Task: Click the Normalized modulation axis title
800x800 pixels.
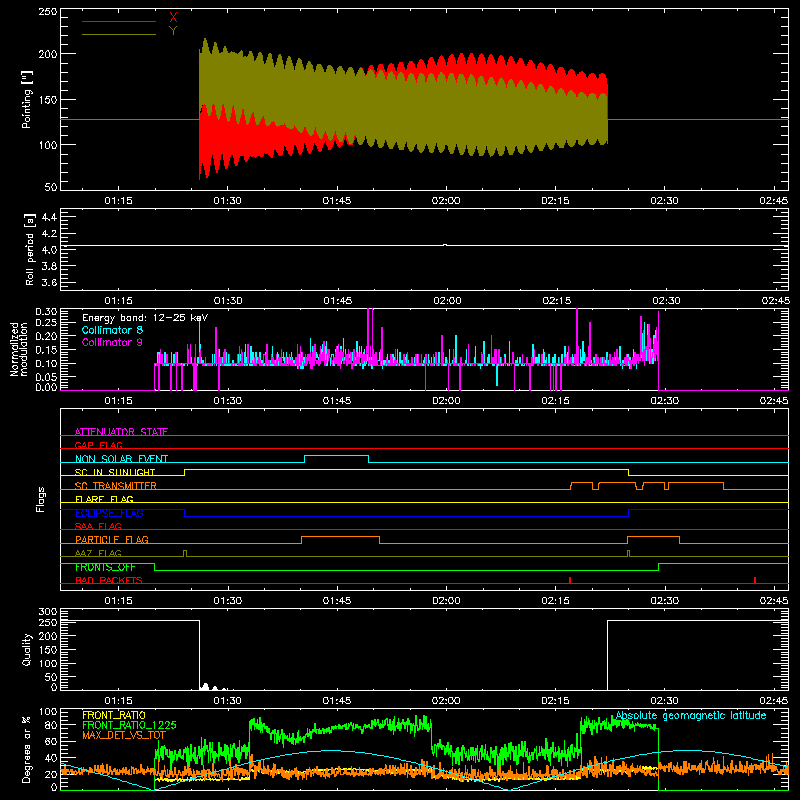Action: [19, 349]
